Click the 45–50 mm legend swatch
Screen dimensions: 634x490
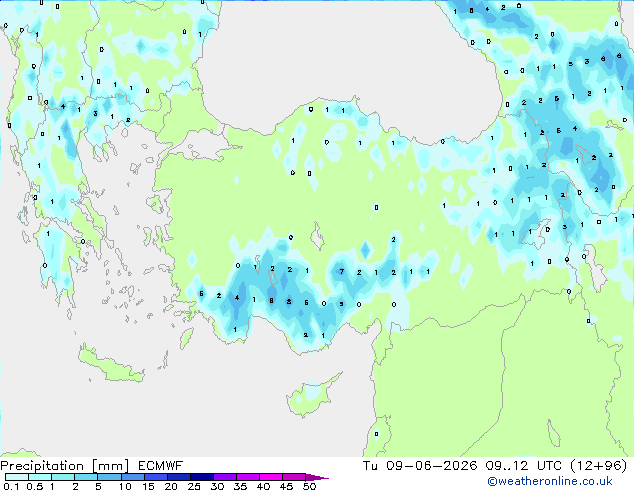(294, 477)
